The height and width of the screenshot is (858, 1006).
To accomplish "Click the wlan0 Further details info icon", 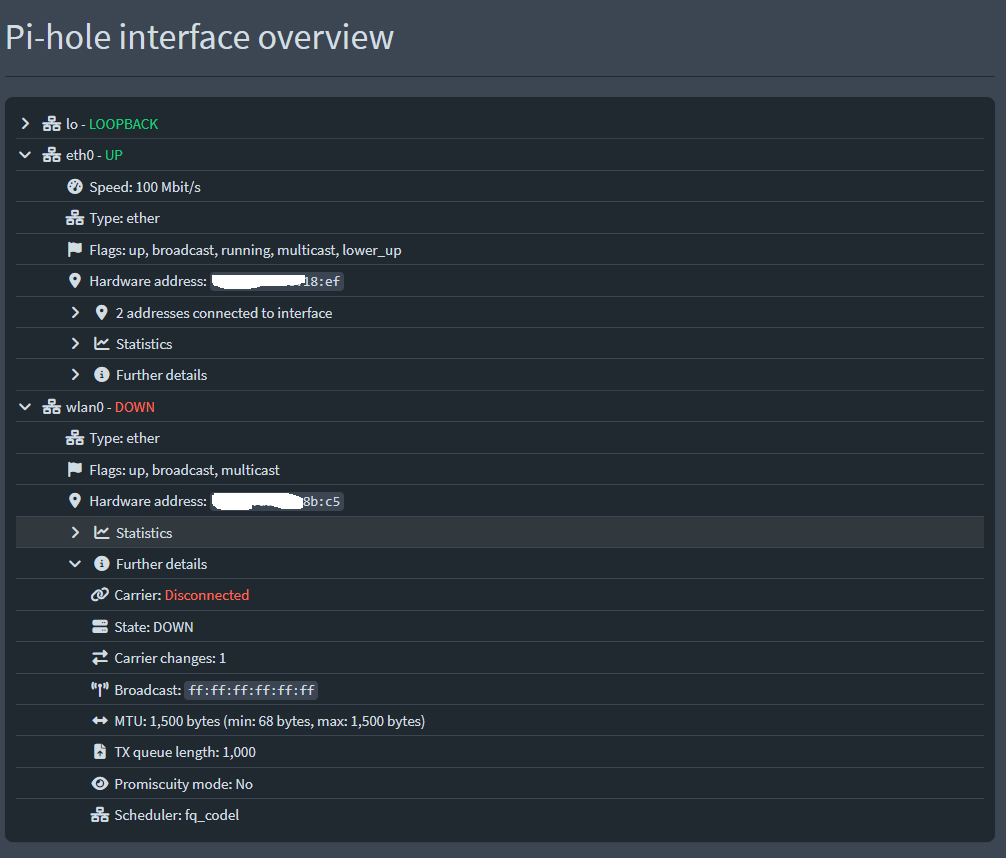I will (x=101, y=563).
